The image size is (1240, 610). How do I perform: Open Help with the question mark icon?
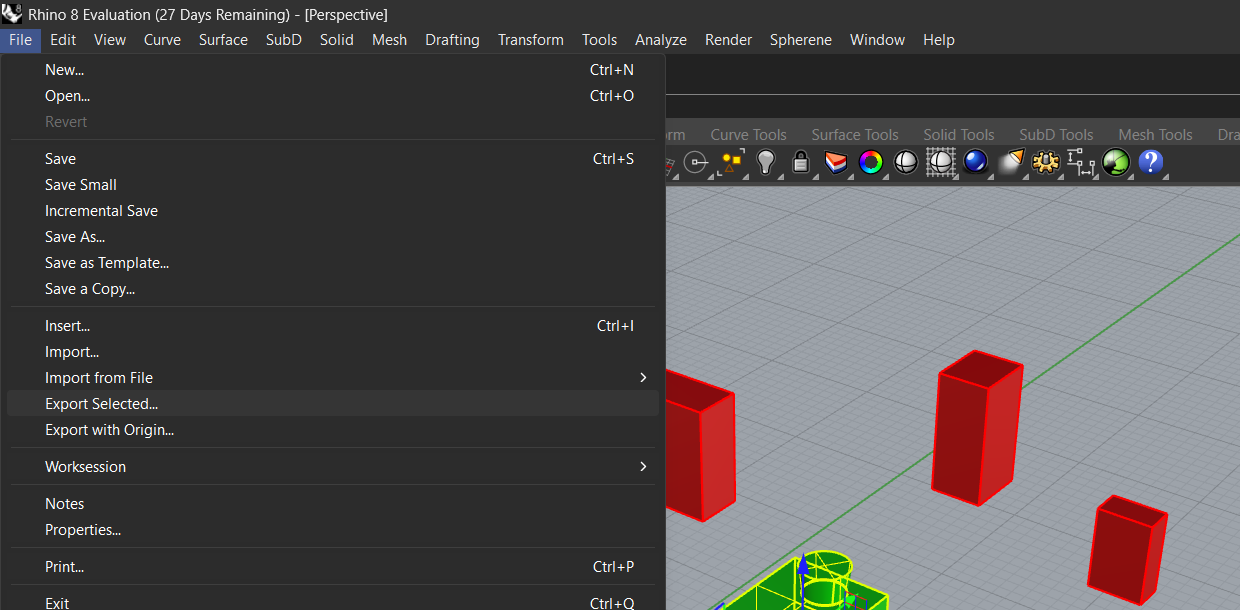(x=1150, y=162)
